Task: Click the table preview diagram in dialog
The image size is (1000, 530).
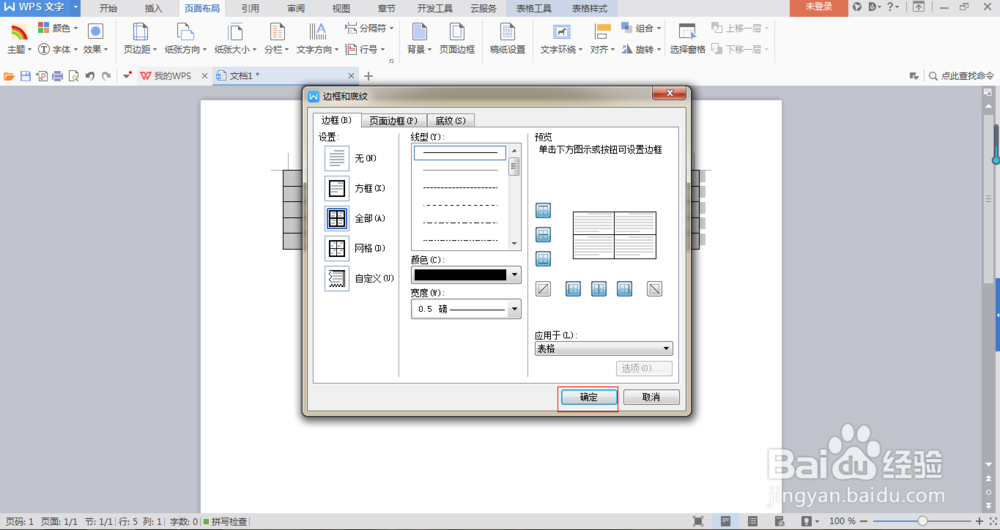Action: tap(615, 235)
